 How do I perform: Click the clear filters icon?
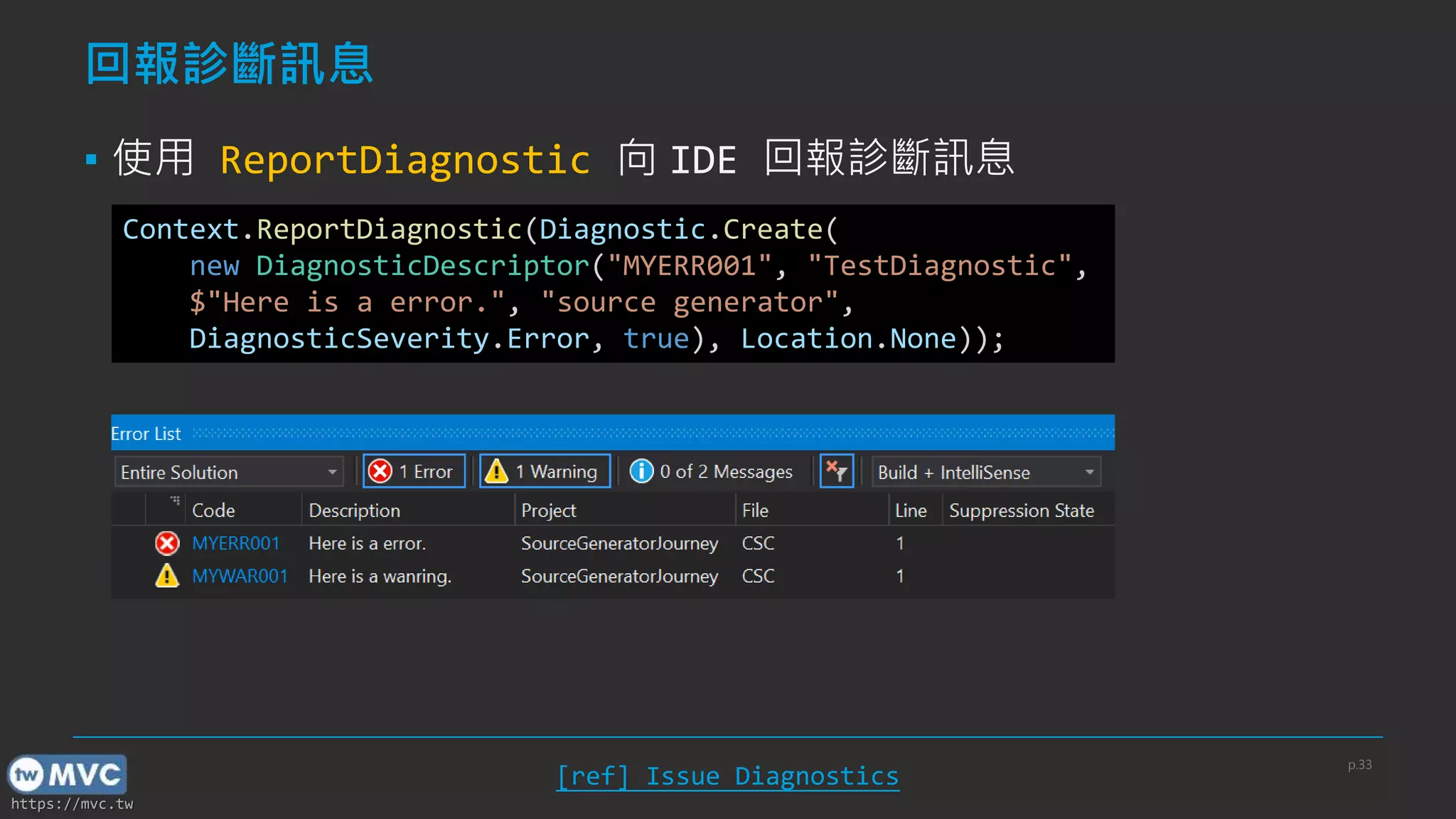837,471
